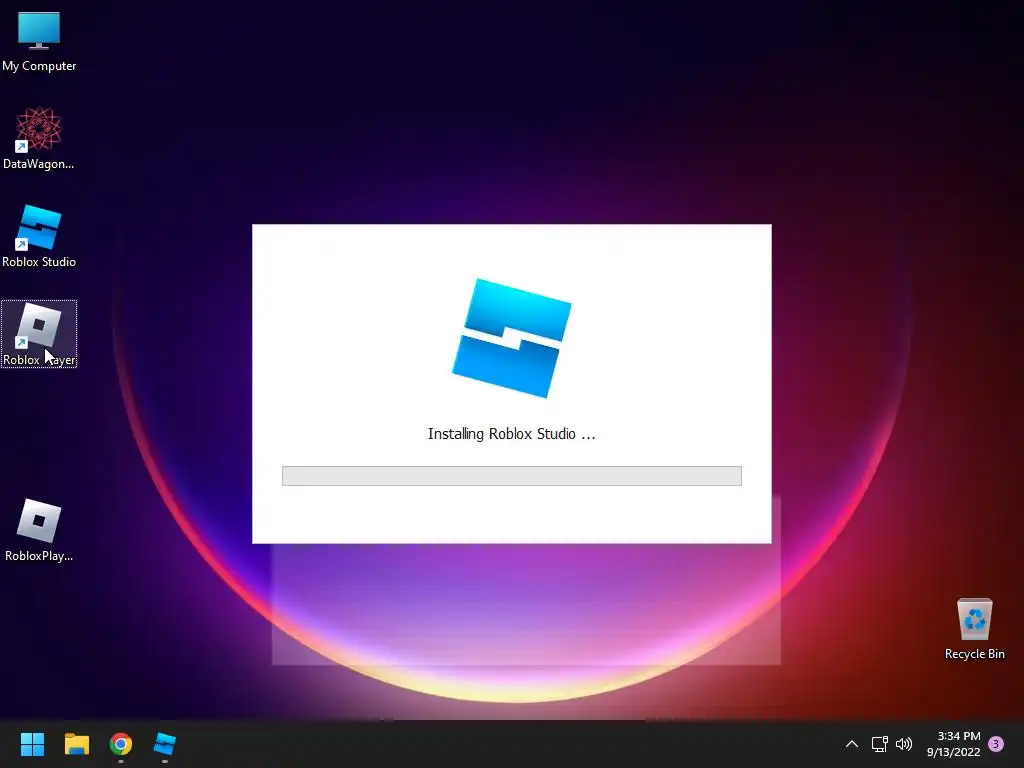Select the DataWagon desktop shortcut
Viewport: 1024px width, 768px height.
39,138
